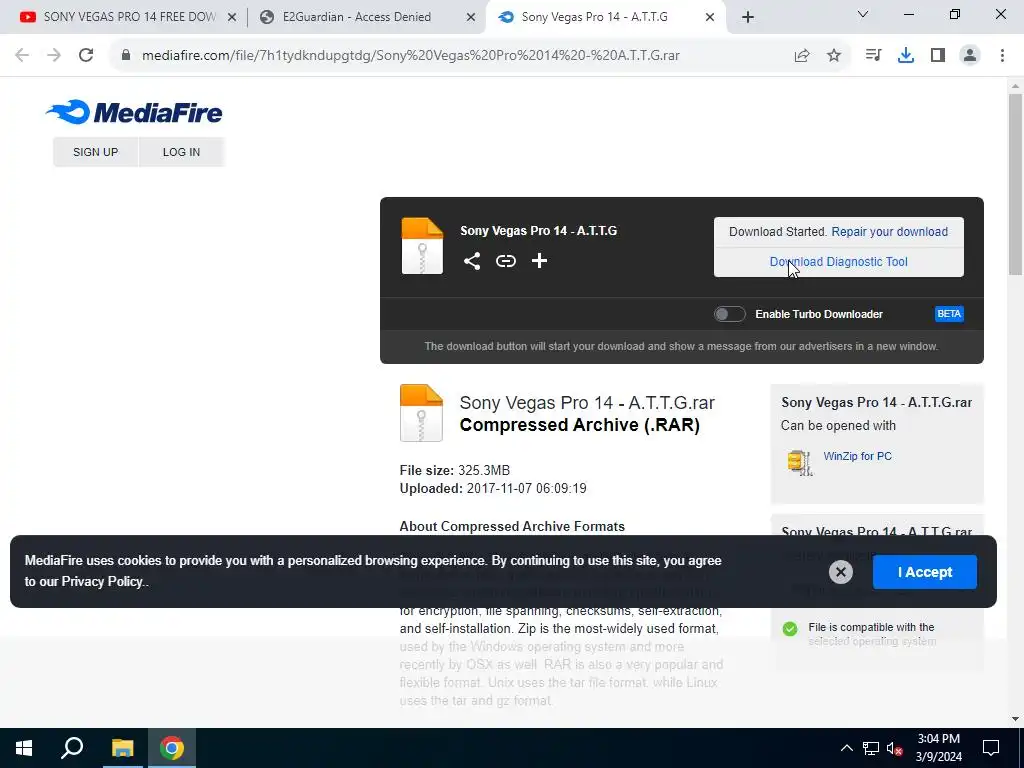Toggle Chrome side panel icon
The height and width of the screenshot is (768, 1024).
click(938, 55)
